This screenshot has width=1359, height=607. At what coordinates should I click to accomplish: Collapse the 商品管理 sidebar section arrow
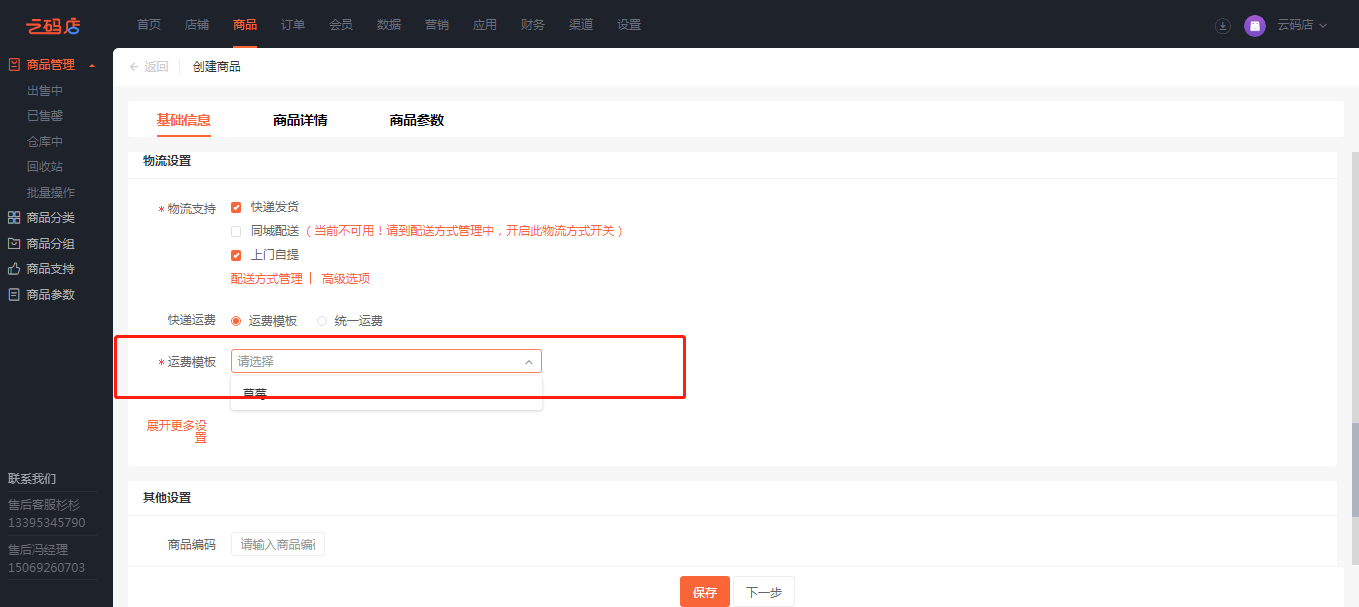pos(92,66)
